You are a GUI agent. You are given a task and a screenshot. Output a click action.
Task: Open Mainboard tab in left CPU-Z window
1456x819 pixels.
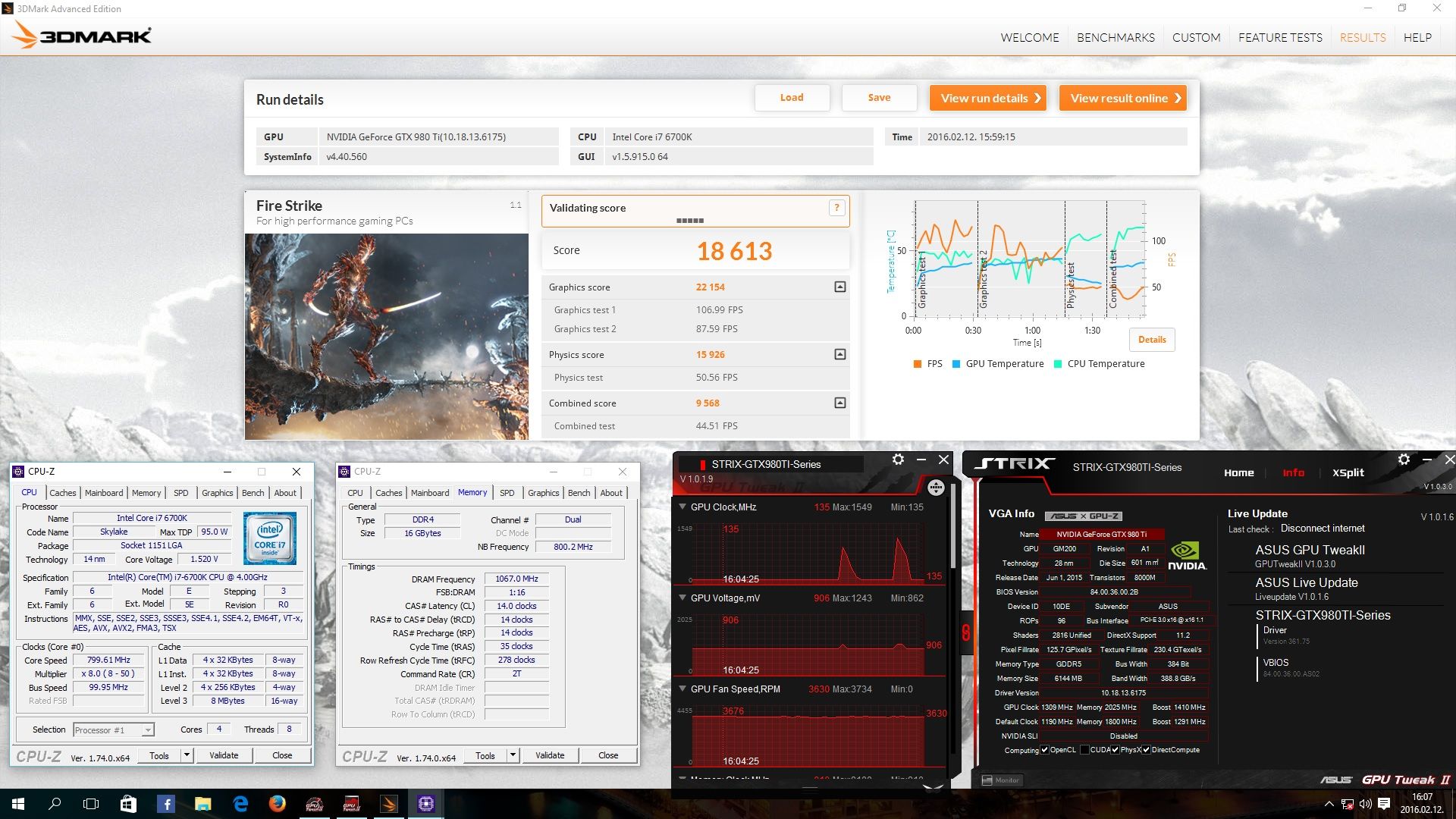(x=104, y=493)
